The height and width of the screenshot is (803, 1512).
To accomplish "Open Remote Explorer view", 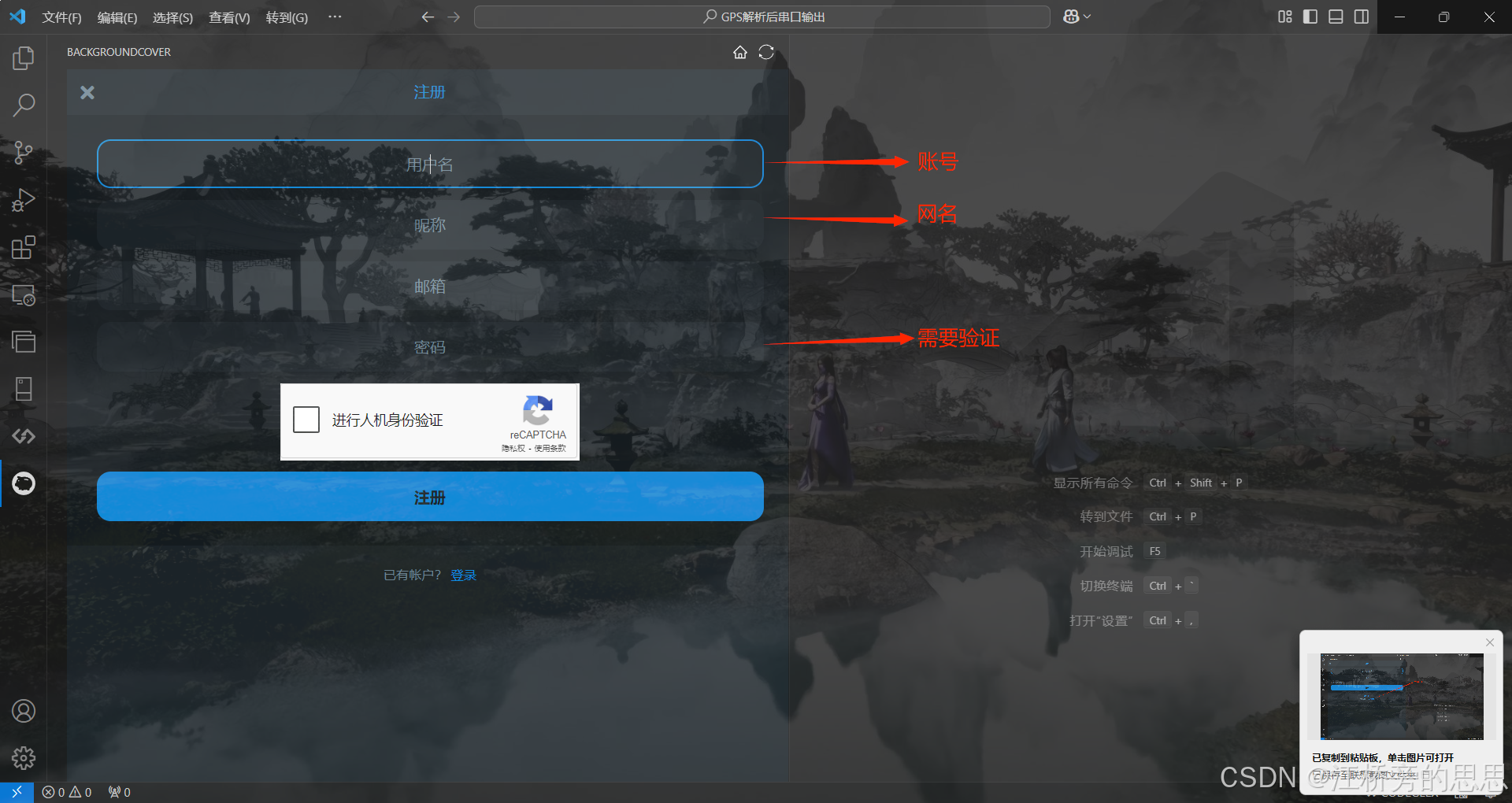I will click(x=24, y=294).
